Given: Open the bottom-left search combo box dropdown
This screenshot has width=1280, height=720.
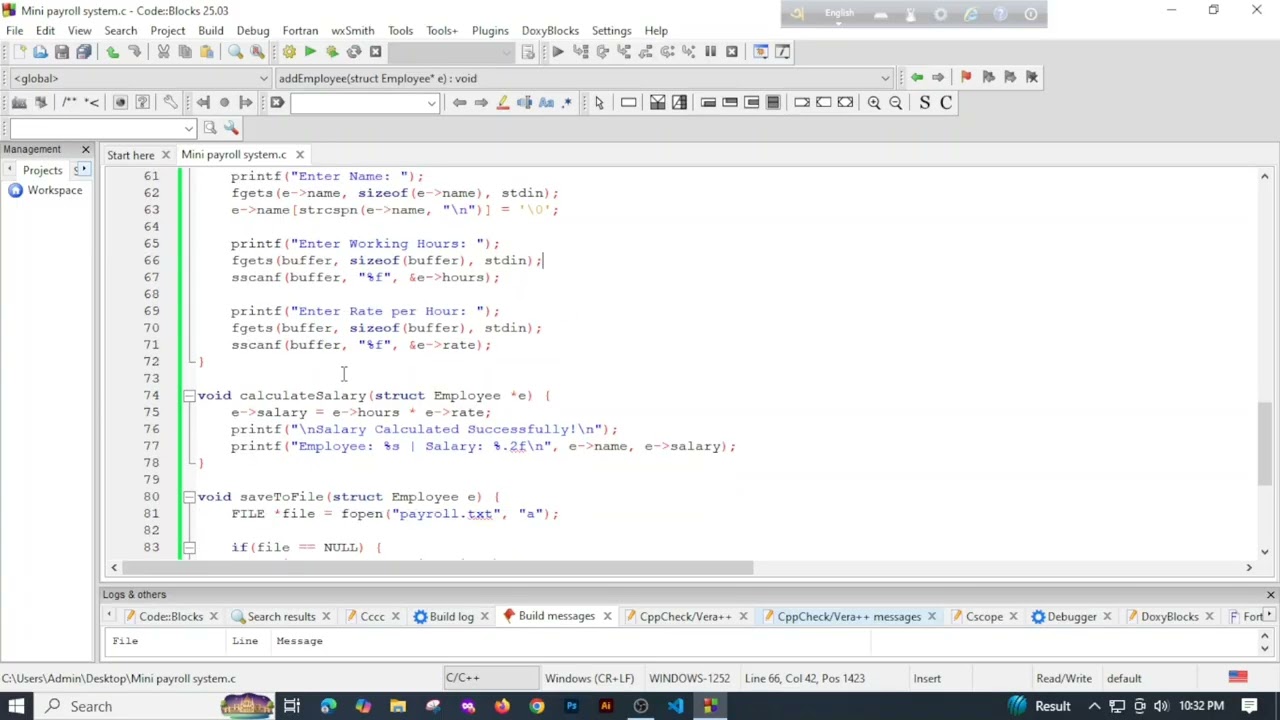Looking at the screenshot, I should (188, 128).
